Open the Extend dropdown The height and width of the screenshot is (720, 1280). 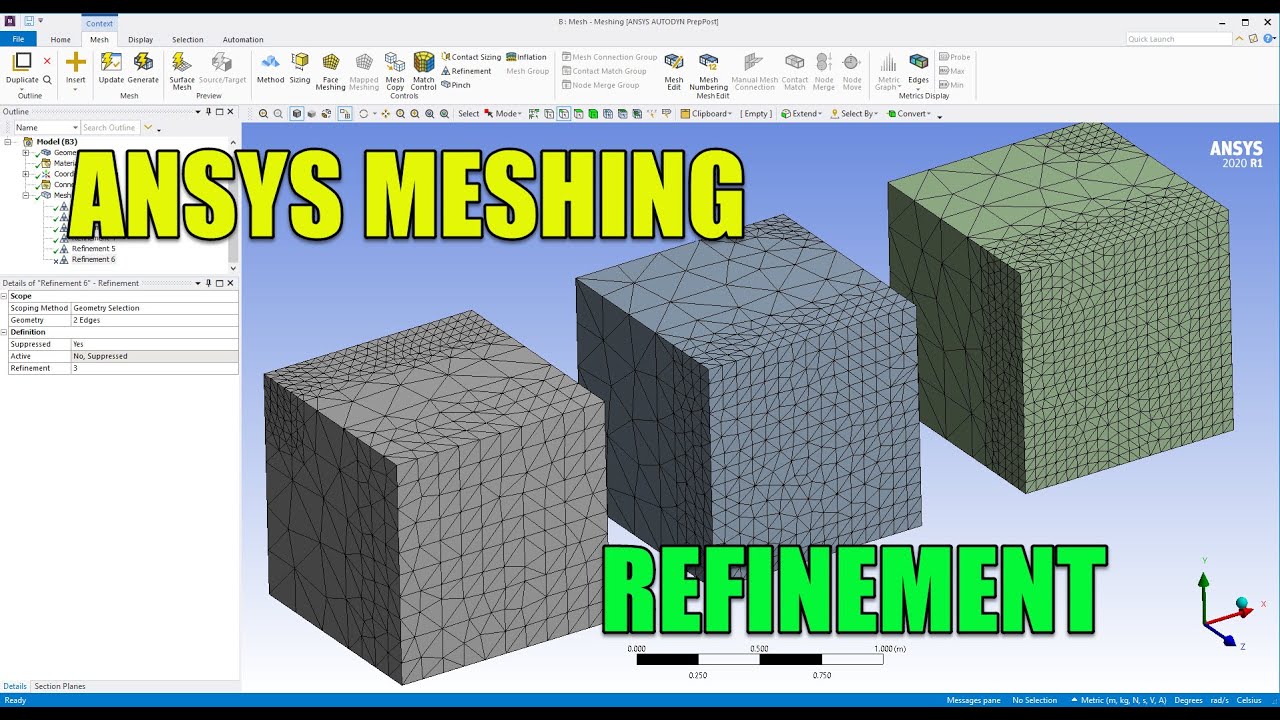tap(801, 114)
